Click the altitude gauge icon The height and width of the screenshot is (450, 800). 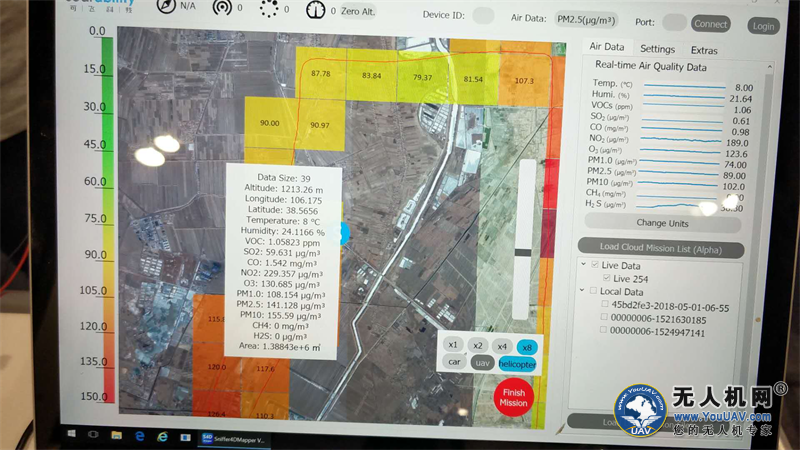click(318, 10)
